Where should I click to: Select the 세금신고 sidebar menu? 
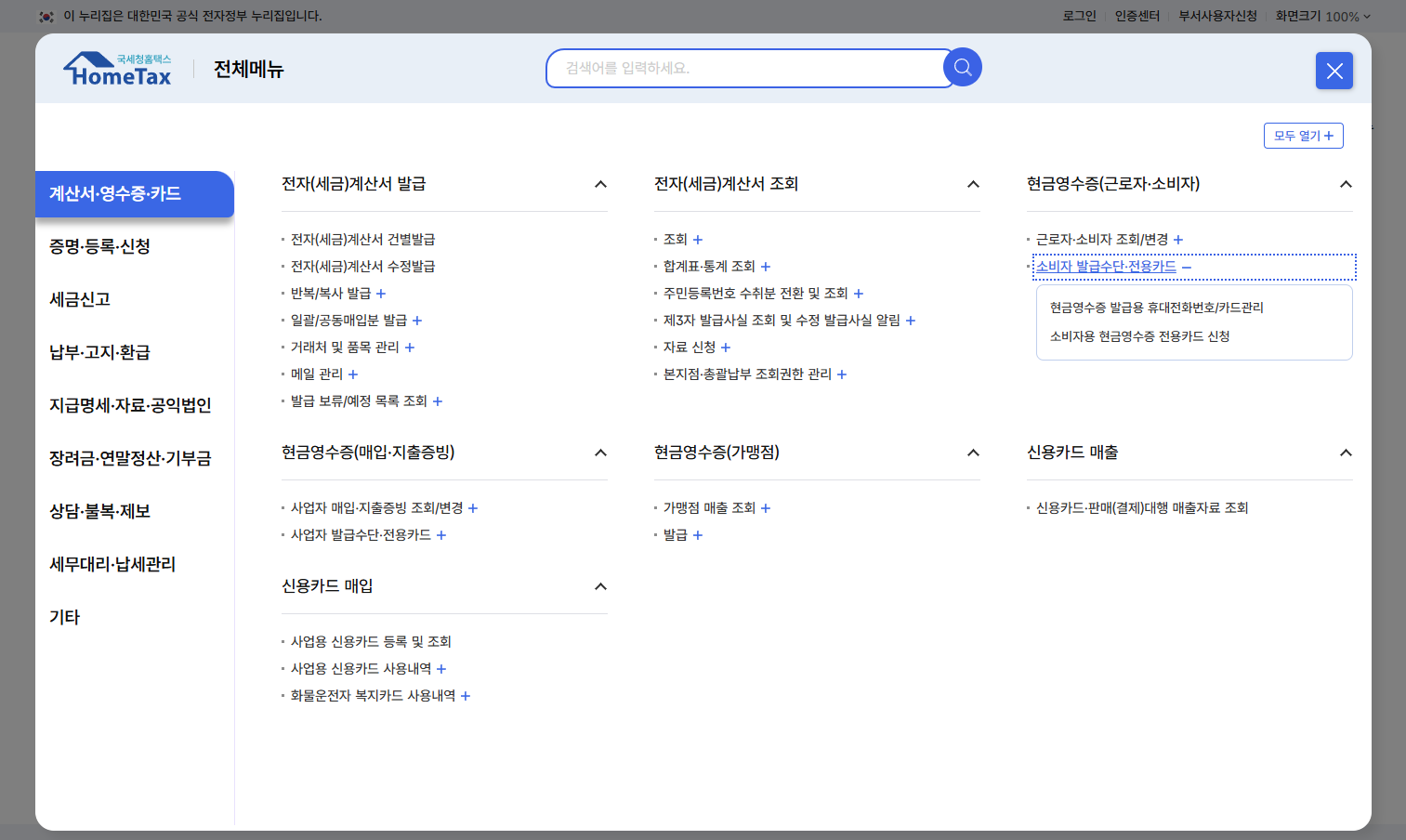click(x=79, y=299)
